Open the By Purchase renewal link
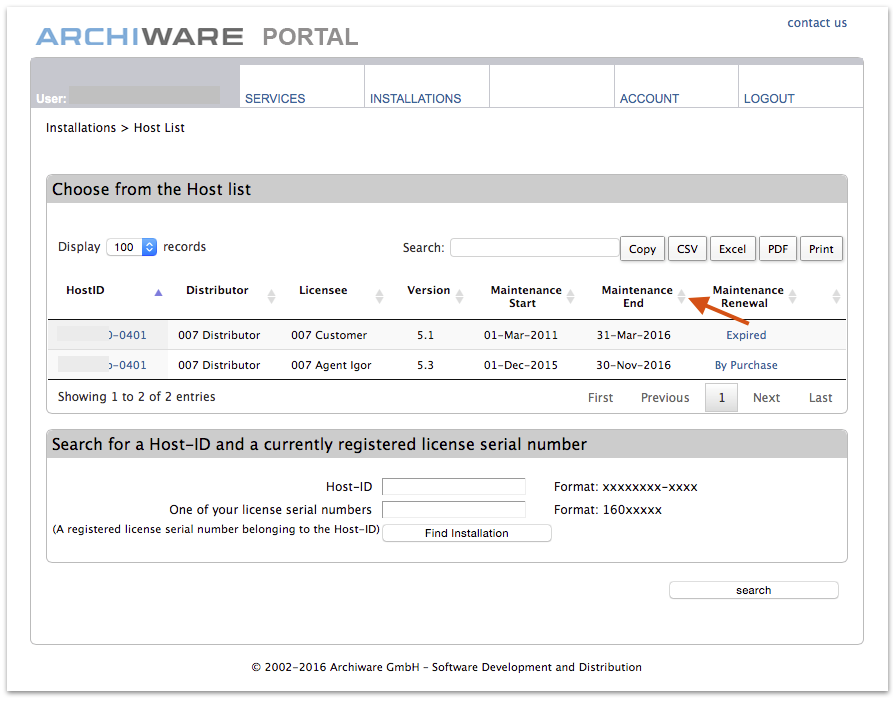 pyautogui.click(x=746, y=365)
